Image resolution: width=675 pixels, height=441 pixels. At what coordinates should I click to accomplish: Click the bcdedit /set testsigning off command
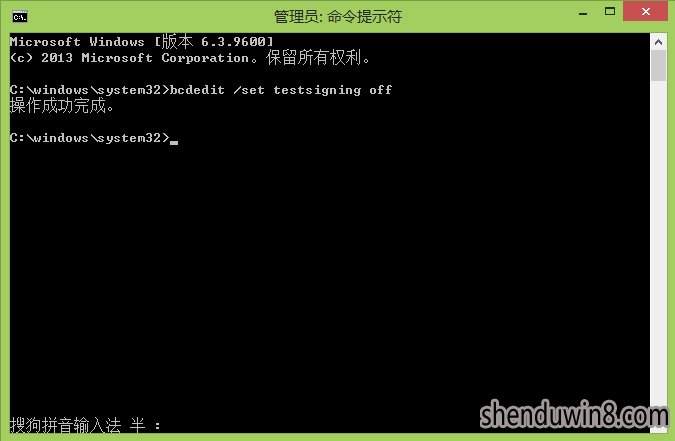pyautogui.click(x=281, y=90)
